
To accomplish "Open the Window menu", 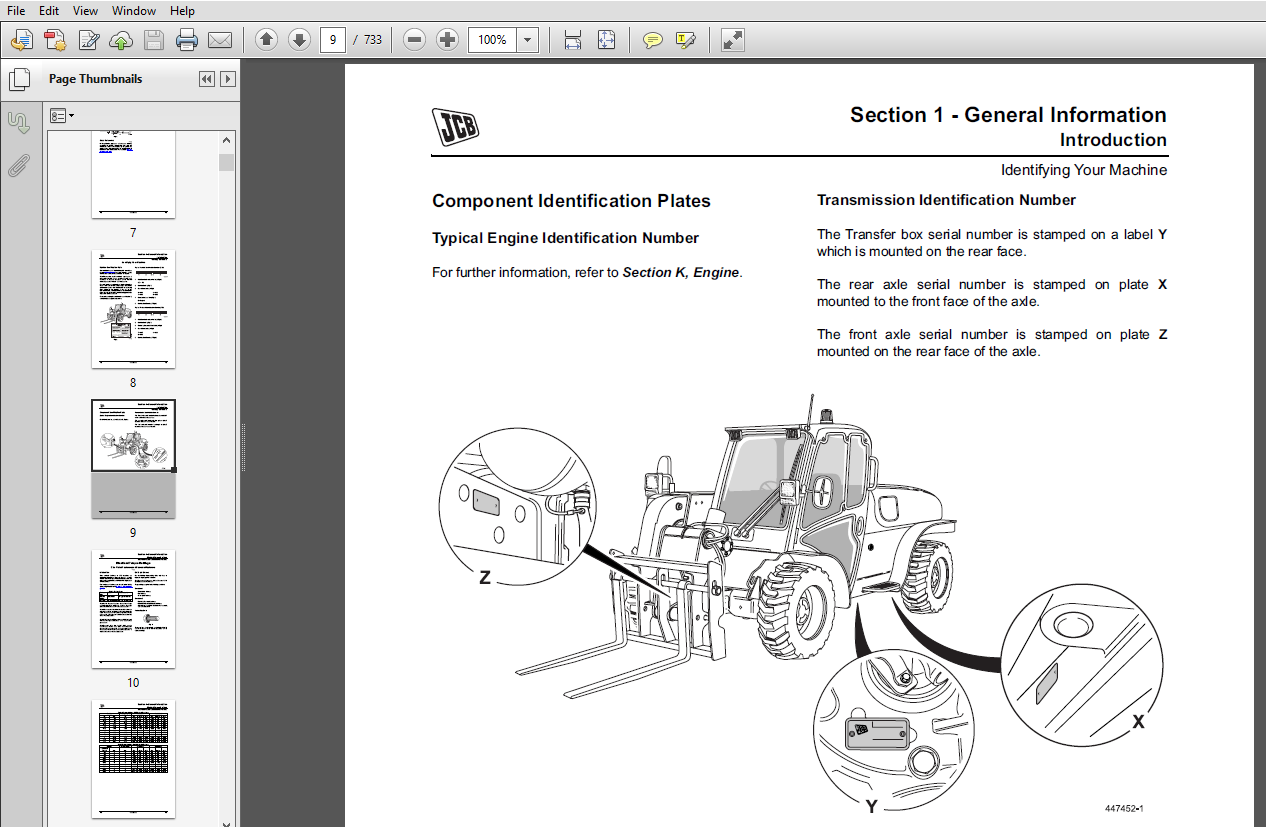I will (x=134, y=10).
